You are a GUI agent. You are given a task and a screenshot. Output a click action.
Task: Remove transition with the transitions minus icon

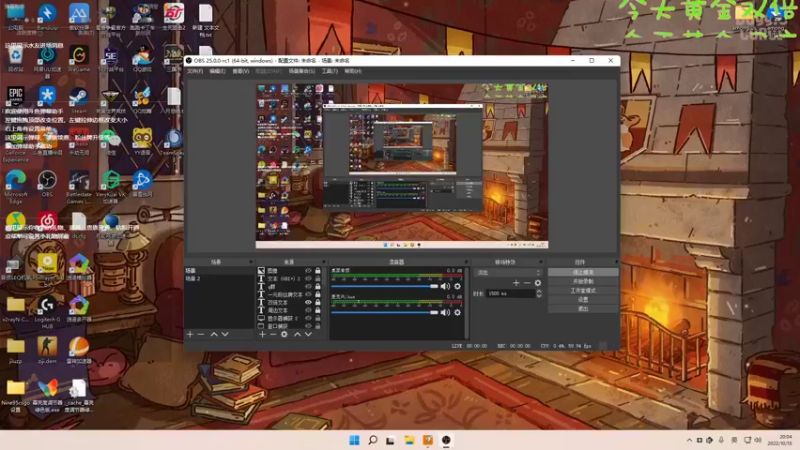[x=527, y=283]
